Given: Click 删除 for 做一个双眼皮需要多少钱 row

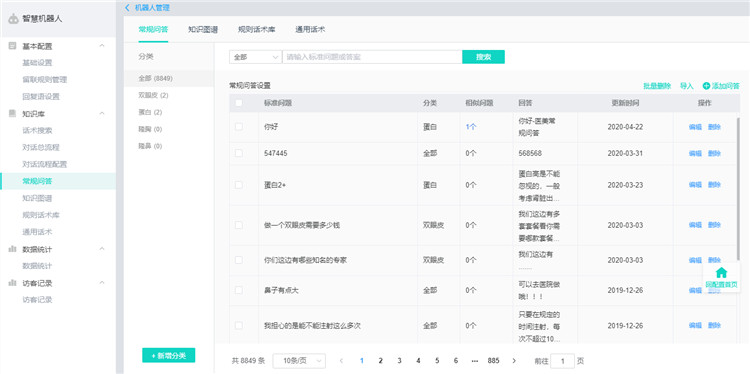Looking at the screenshot, I should [714, 225].
